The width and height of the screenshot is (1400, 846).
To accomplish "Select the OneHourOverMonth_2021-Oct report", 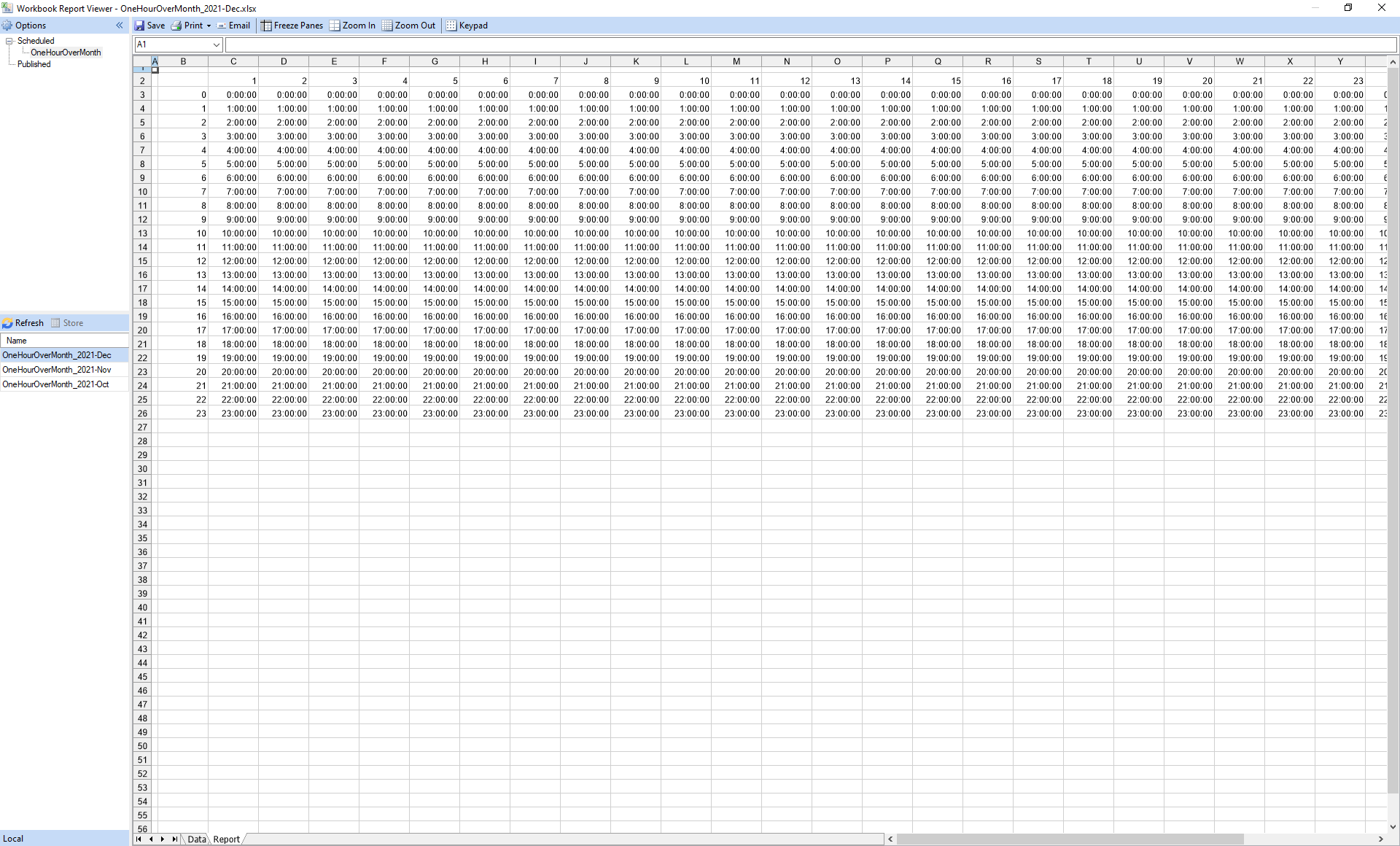I will 55,384.
